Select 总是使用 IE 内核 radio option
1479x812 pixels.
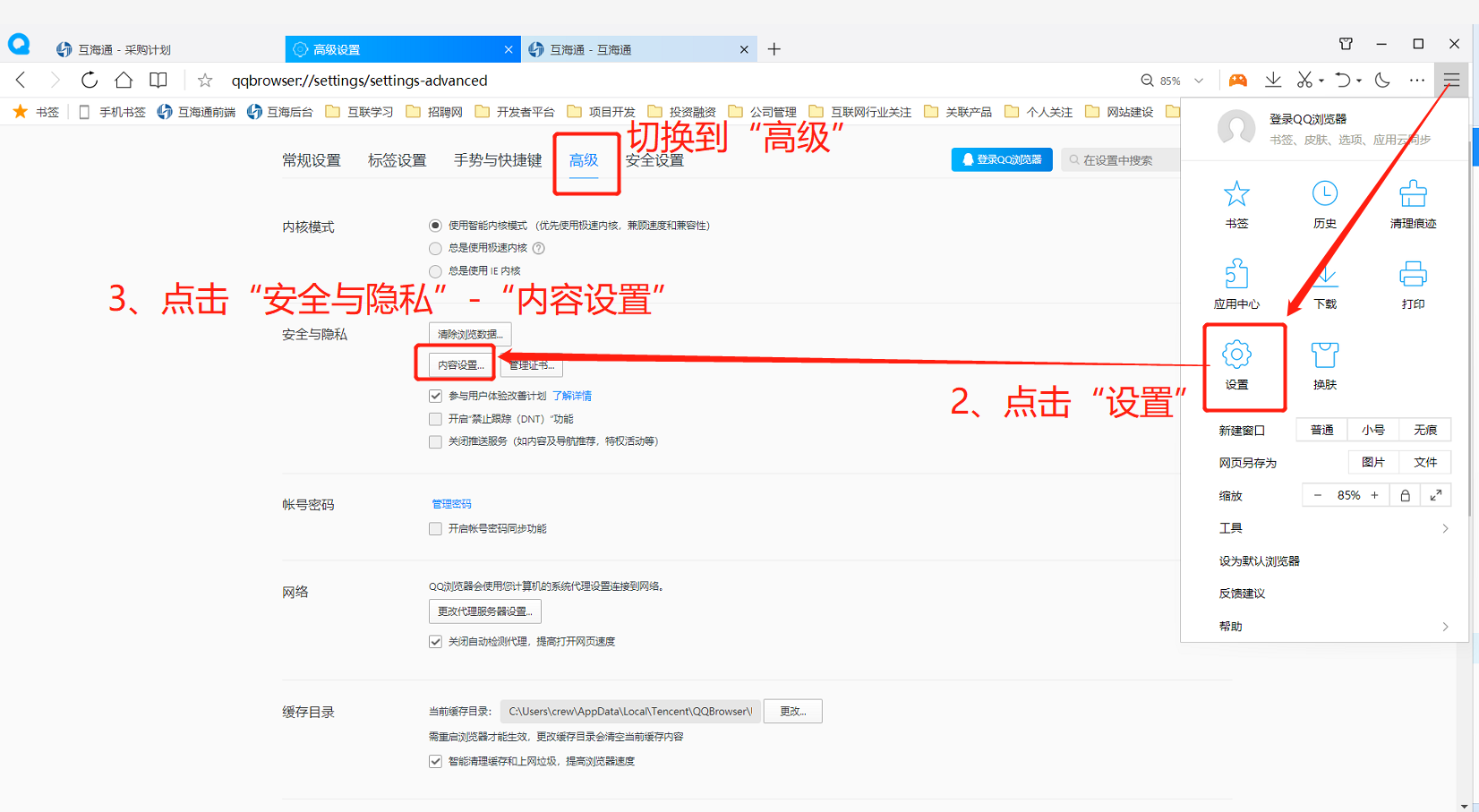click(x=435, y=270)
